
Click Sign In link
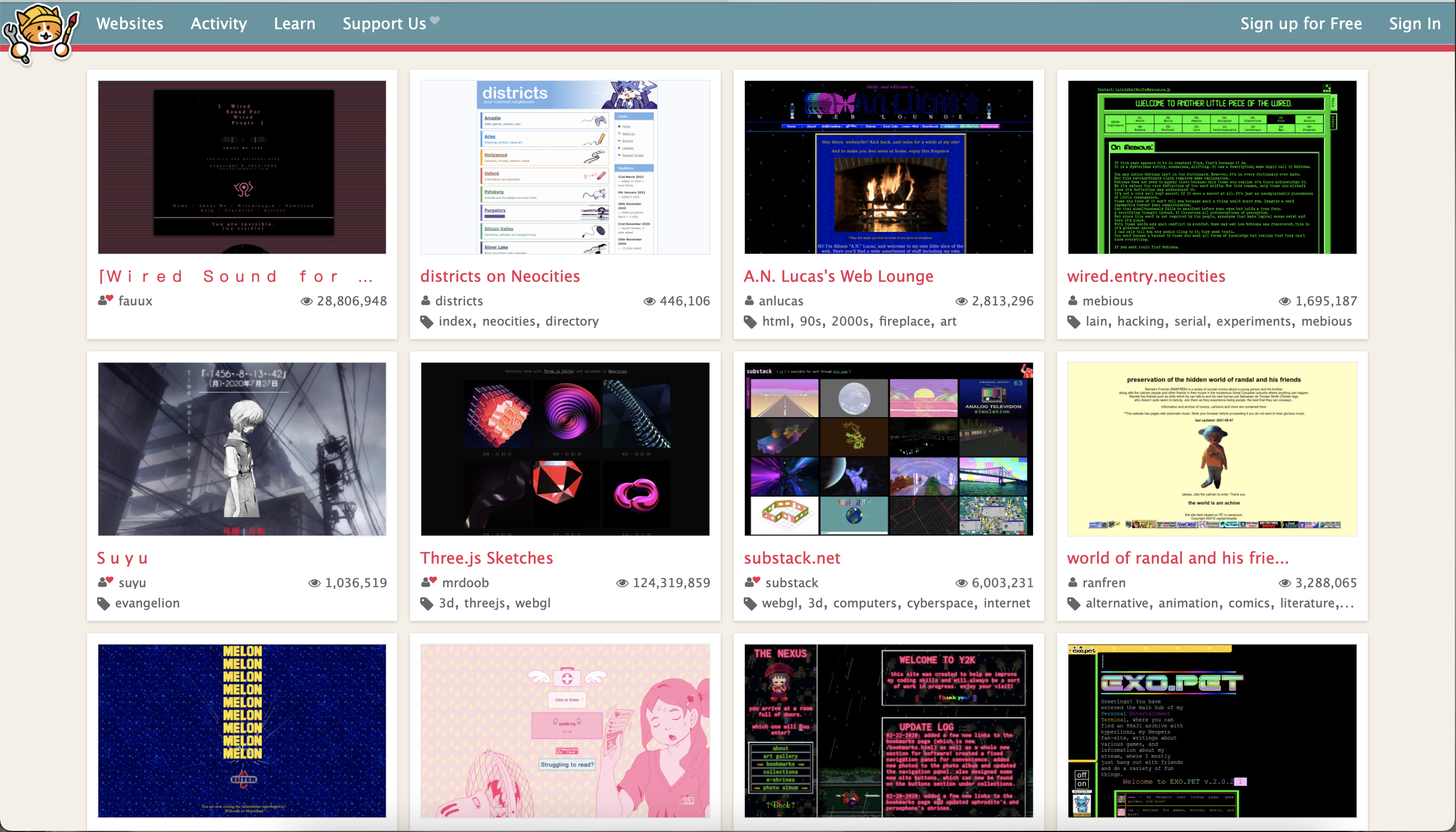(1415, 24)
